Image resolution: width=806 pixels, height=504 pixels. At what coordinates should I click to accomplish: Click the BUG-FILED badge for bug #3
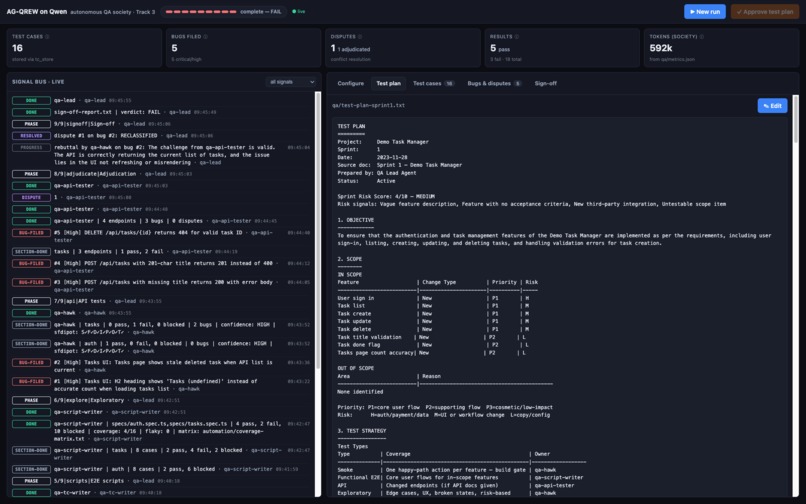[x=31, y=282]
